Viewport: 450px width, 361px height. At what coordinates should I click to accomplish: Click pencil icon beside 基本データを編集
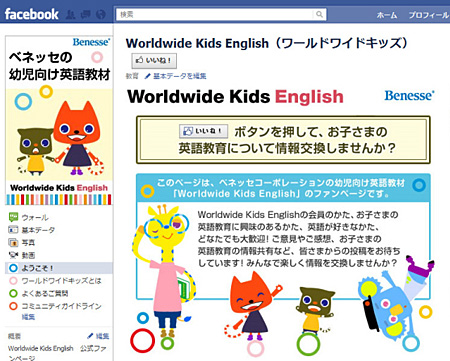(148, 76)
